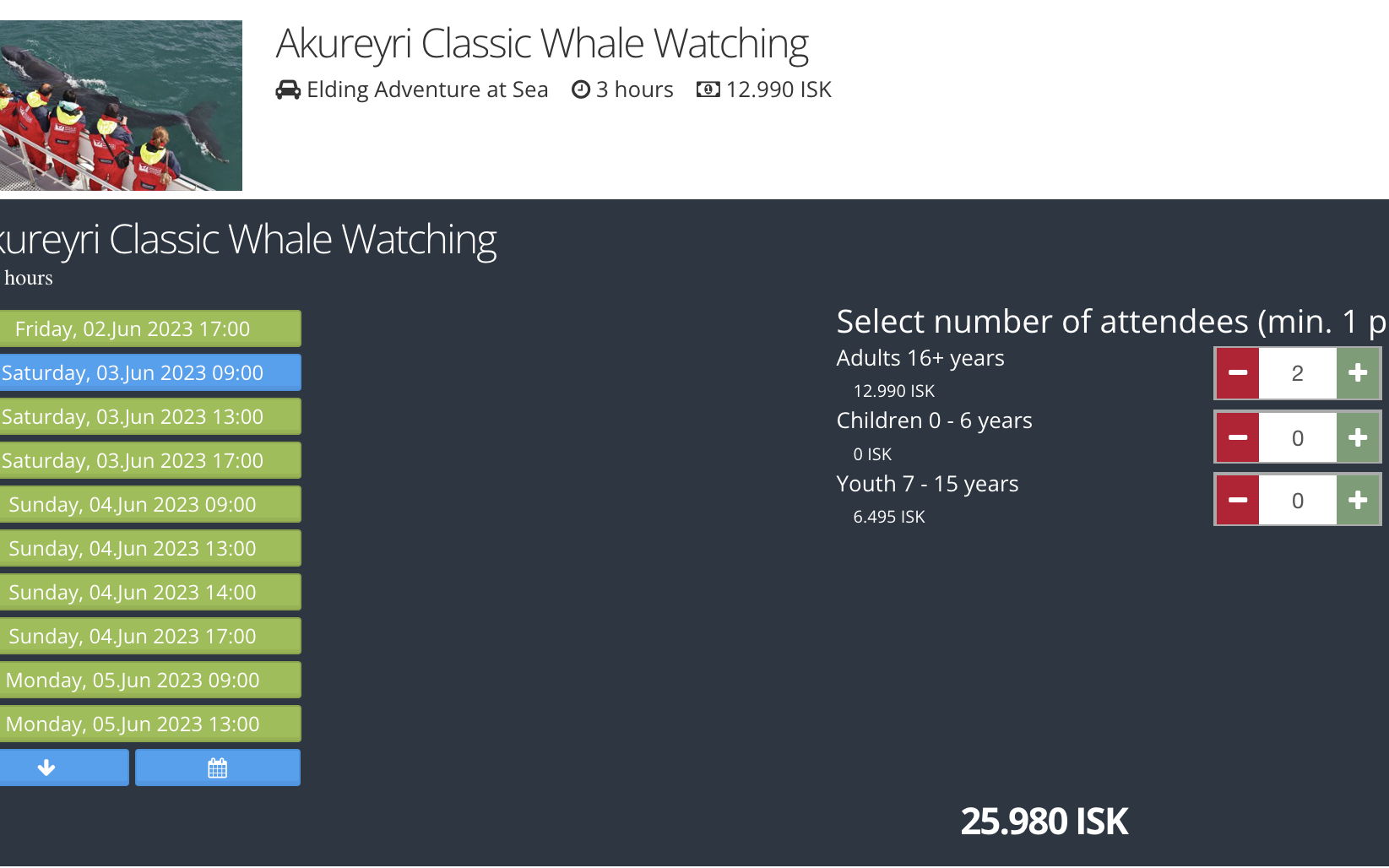
Task: Add one Children 0 - 6 years attendee
Action: (1358, 437)
